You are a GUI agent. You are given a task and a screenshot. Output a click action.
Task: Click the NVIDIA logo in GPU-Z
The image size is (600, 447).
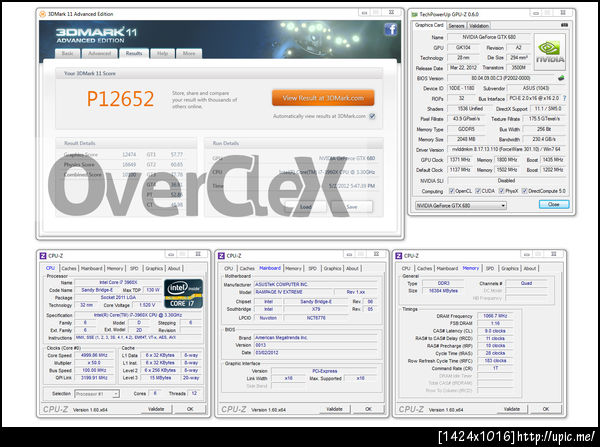(549, 52)
